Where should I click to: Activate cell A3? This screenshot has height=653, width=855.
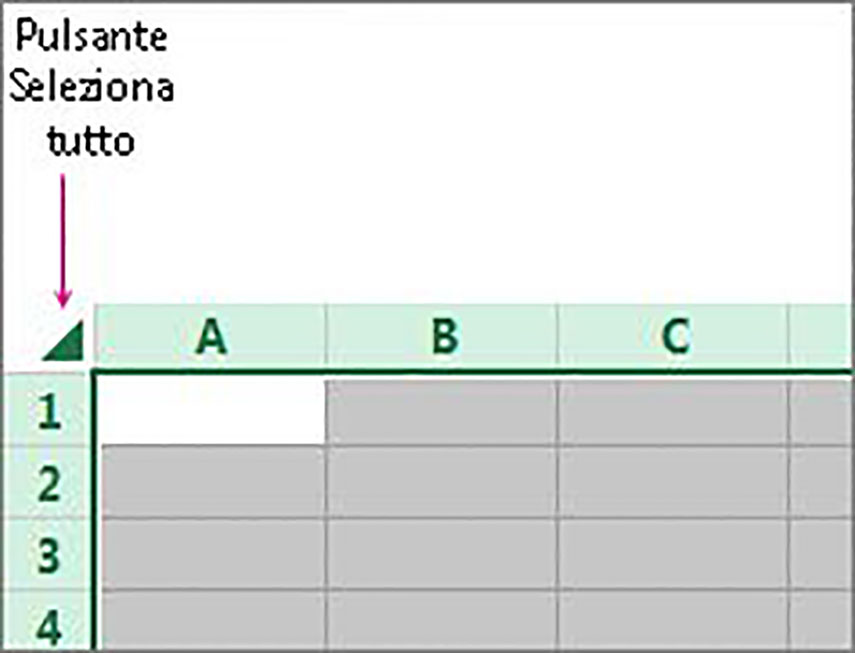point(213,555)
